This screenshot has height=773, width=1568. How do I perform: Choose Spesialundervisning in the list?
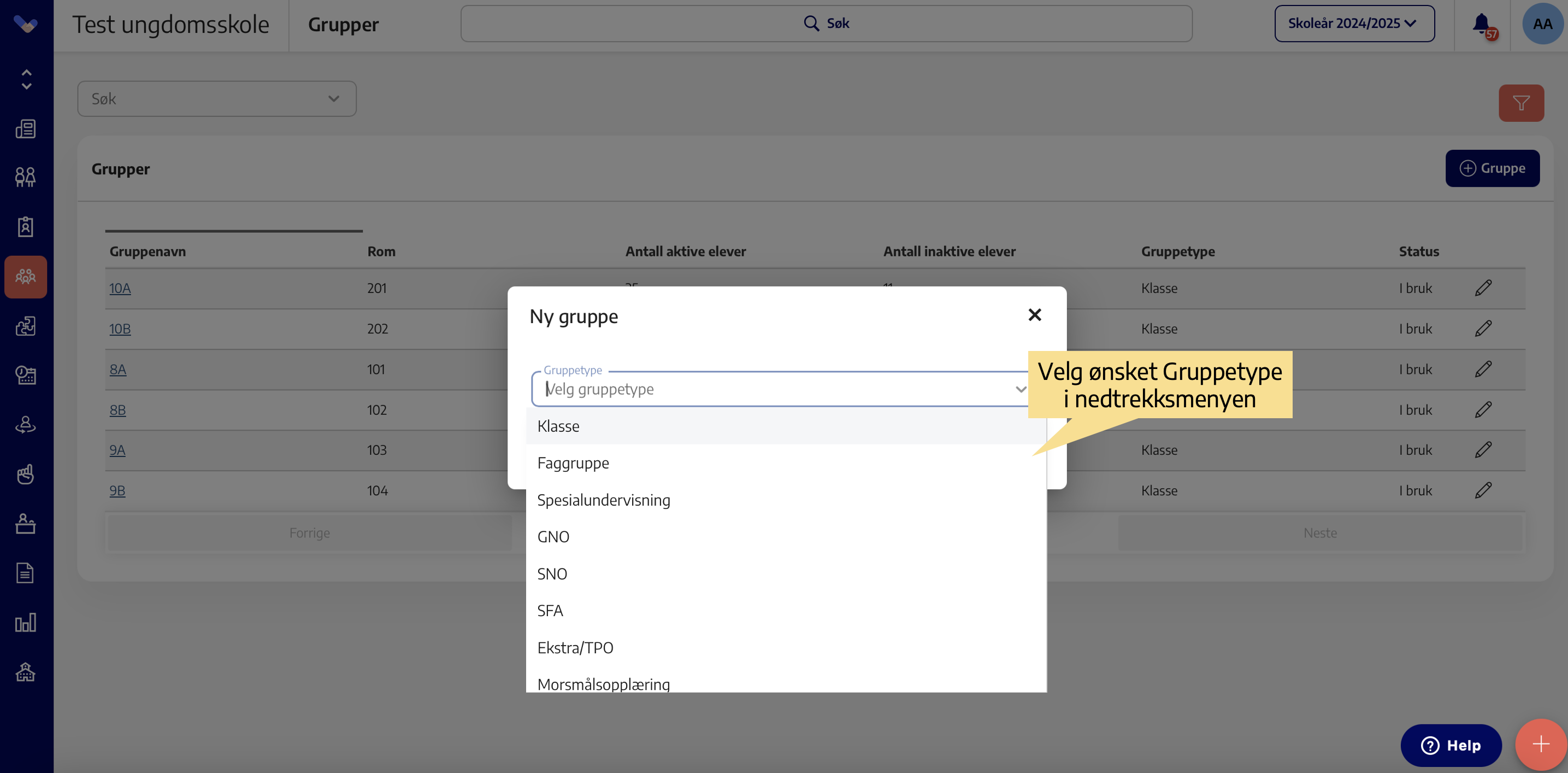603,500
